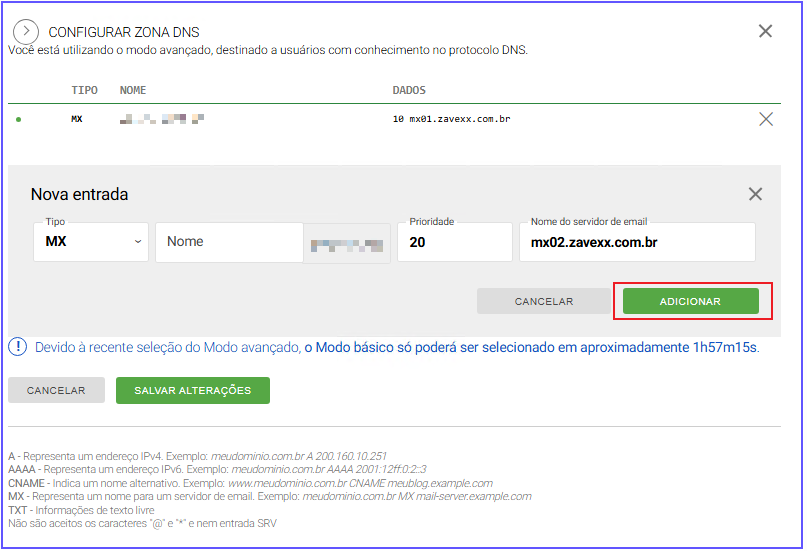This screenshot has height=551, width=807.
Task: Click the TIPO column header
Action: click(85, 90)
